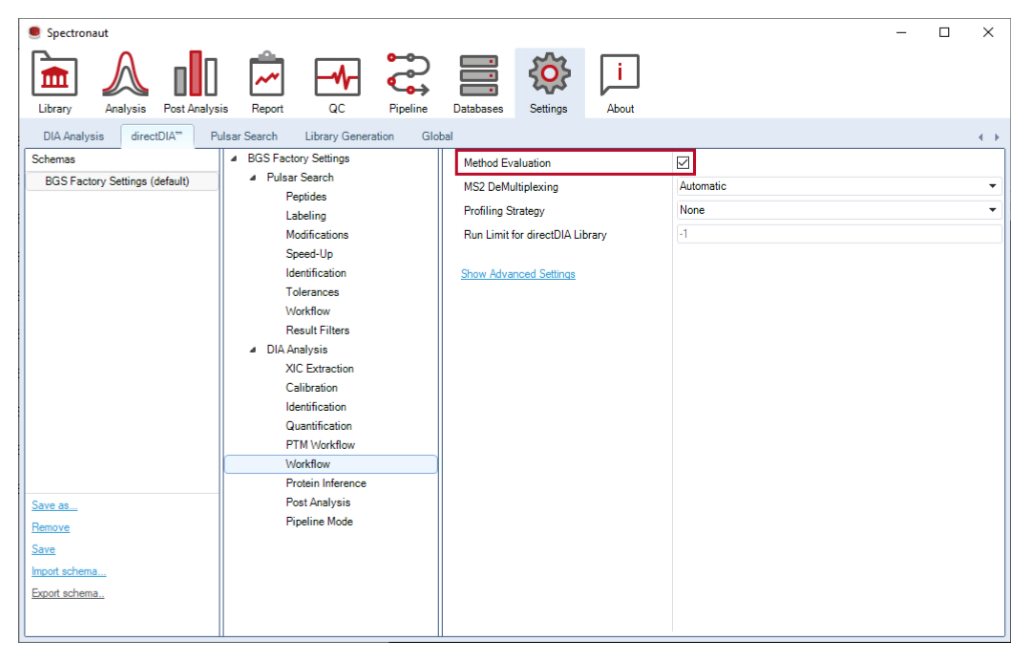Click the BGS Factory Settings tree label
The width and height of the screenshot is (1029, 661).
(298, 158)
